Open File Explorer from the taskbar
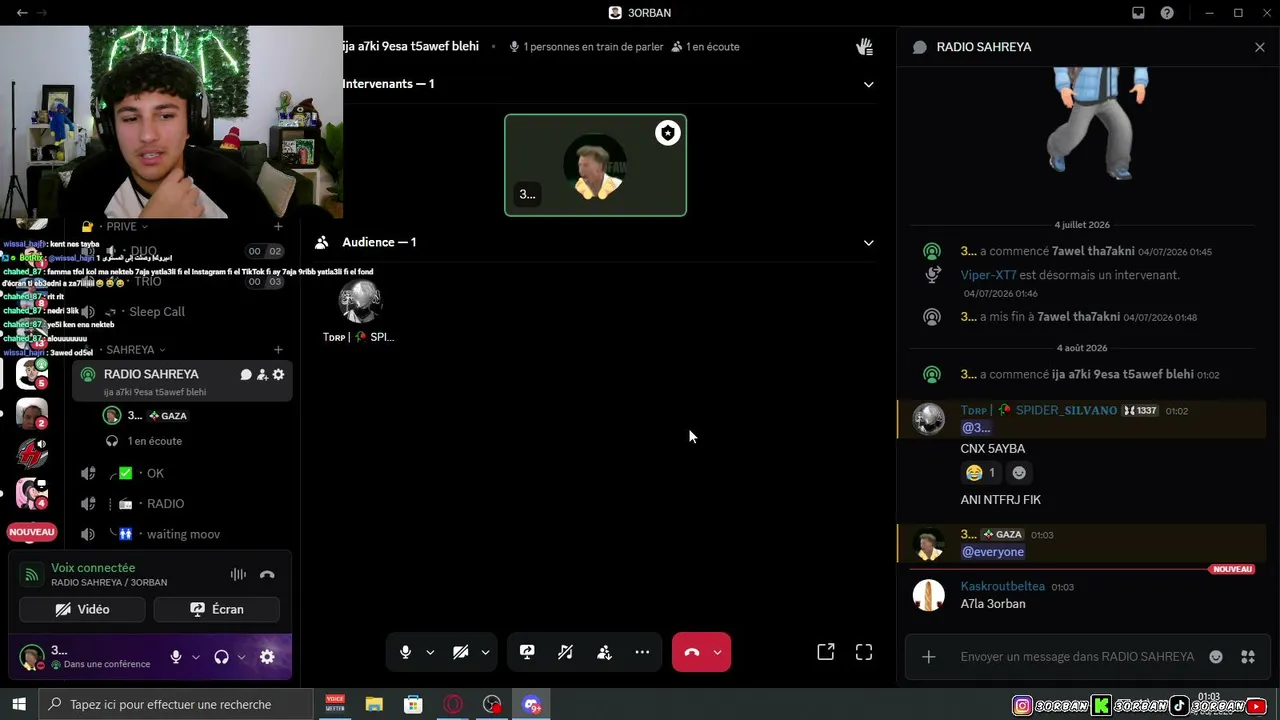Viewport: 1280px width, 720px height. click(x=374, y=704)
